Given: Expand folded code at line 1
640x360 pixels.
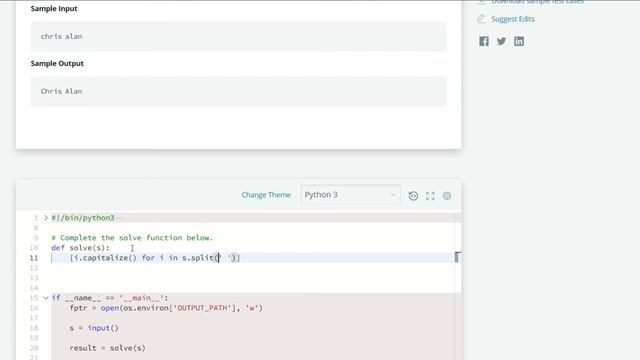Looking at the screenshot, I should [46, 218].
